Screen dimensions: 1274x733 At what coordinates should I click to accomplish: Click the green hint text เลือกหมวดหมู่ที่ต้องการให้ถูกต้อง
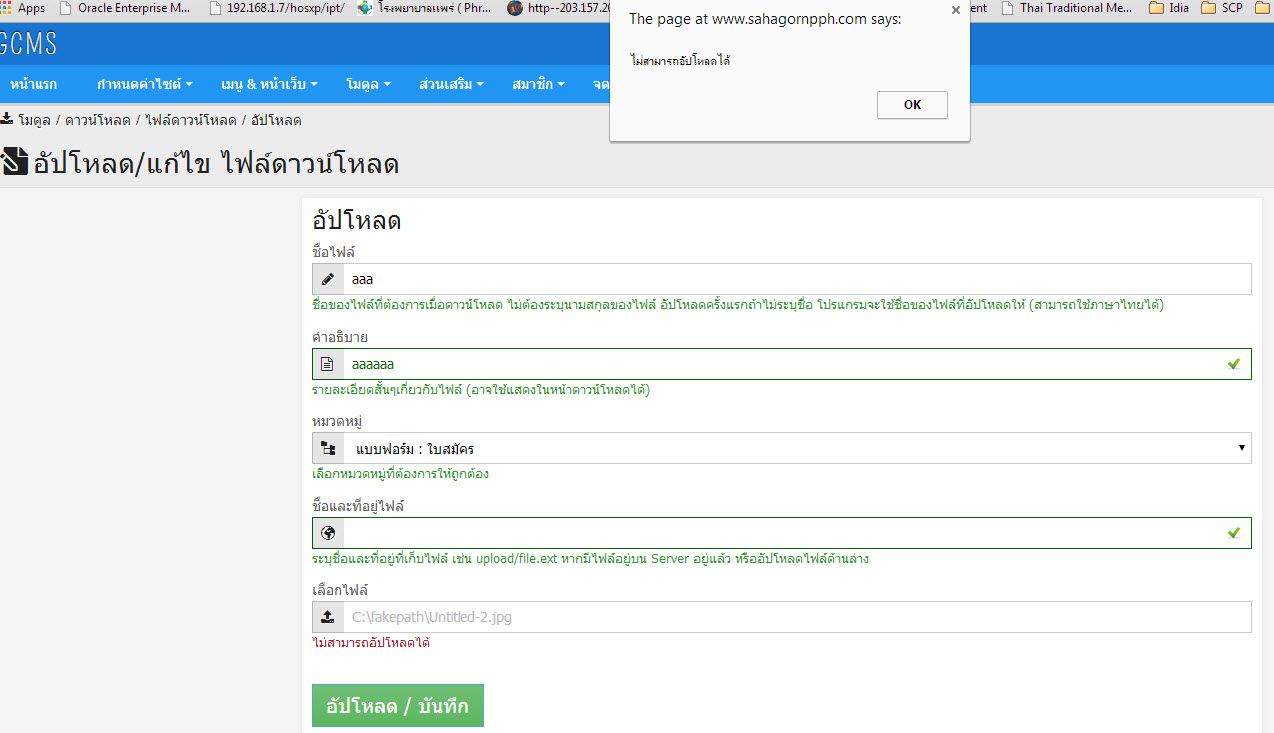coord(400,474)
